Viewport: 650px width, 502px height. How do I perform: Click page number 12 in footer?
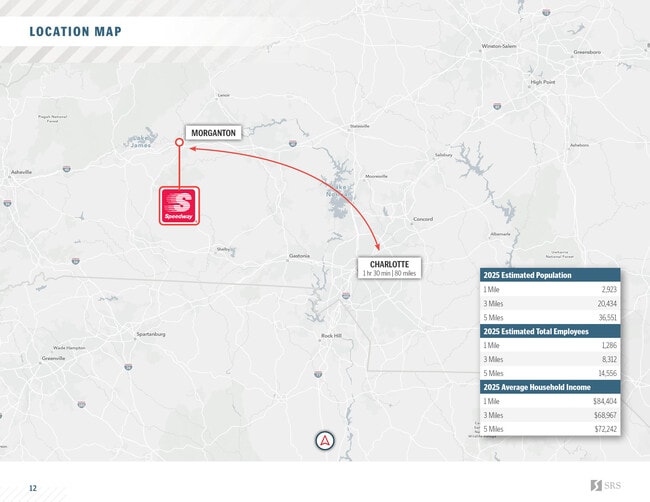tap(32, 487)
